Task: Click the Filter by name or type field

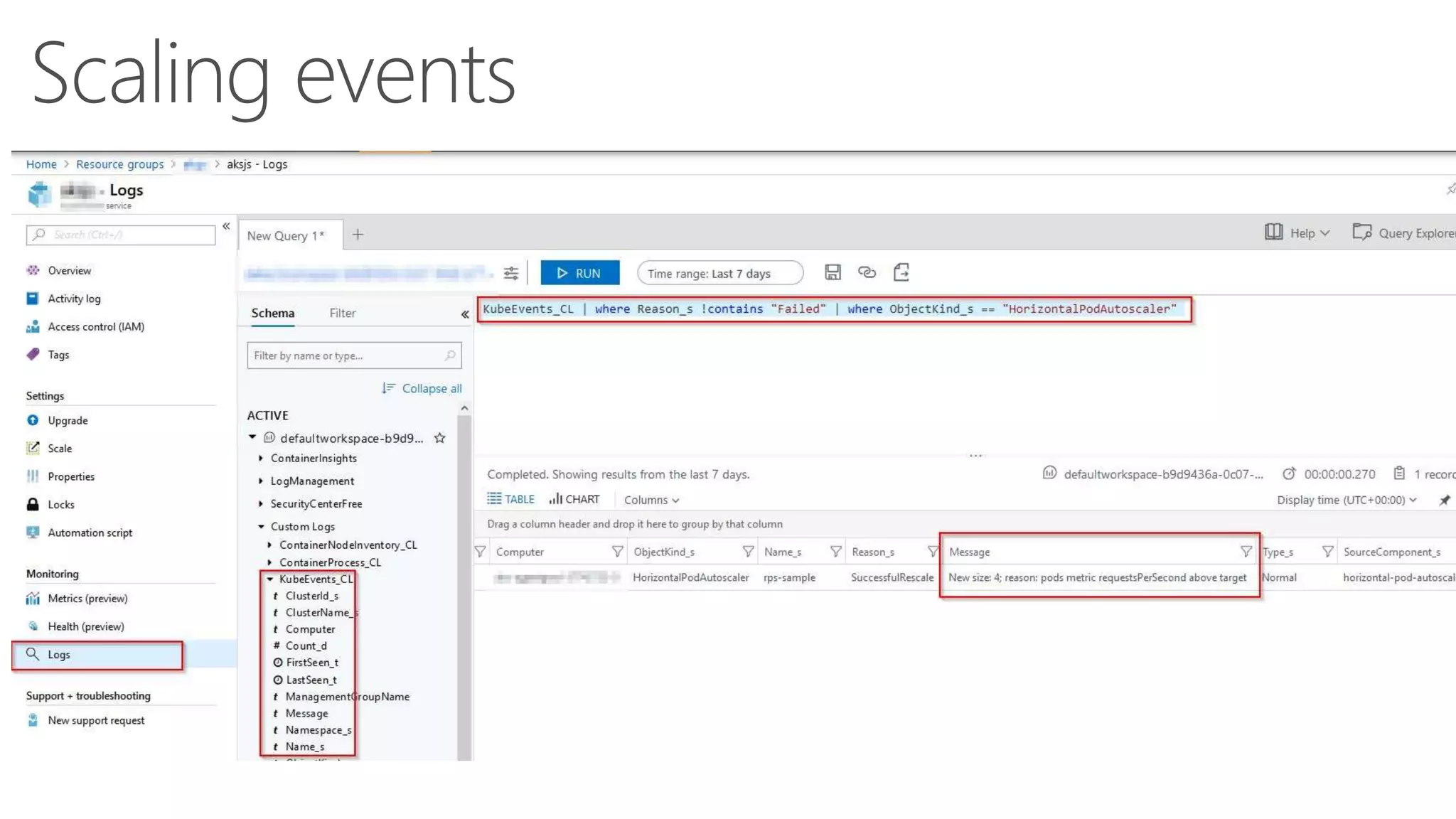Action: pos(346,355)
